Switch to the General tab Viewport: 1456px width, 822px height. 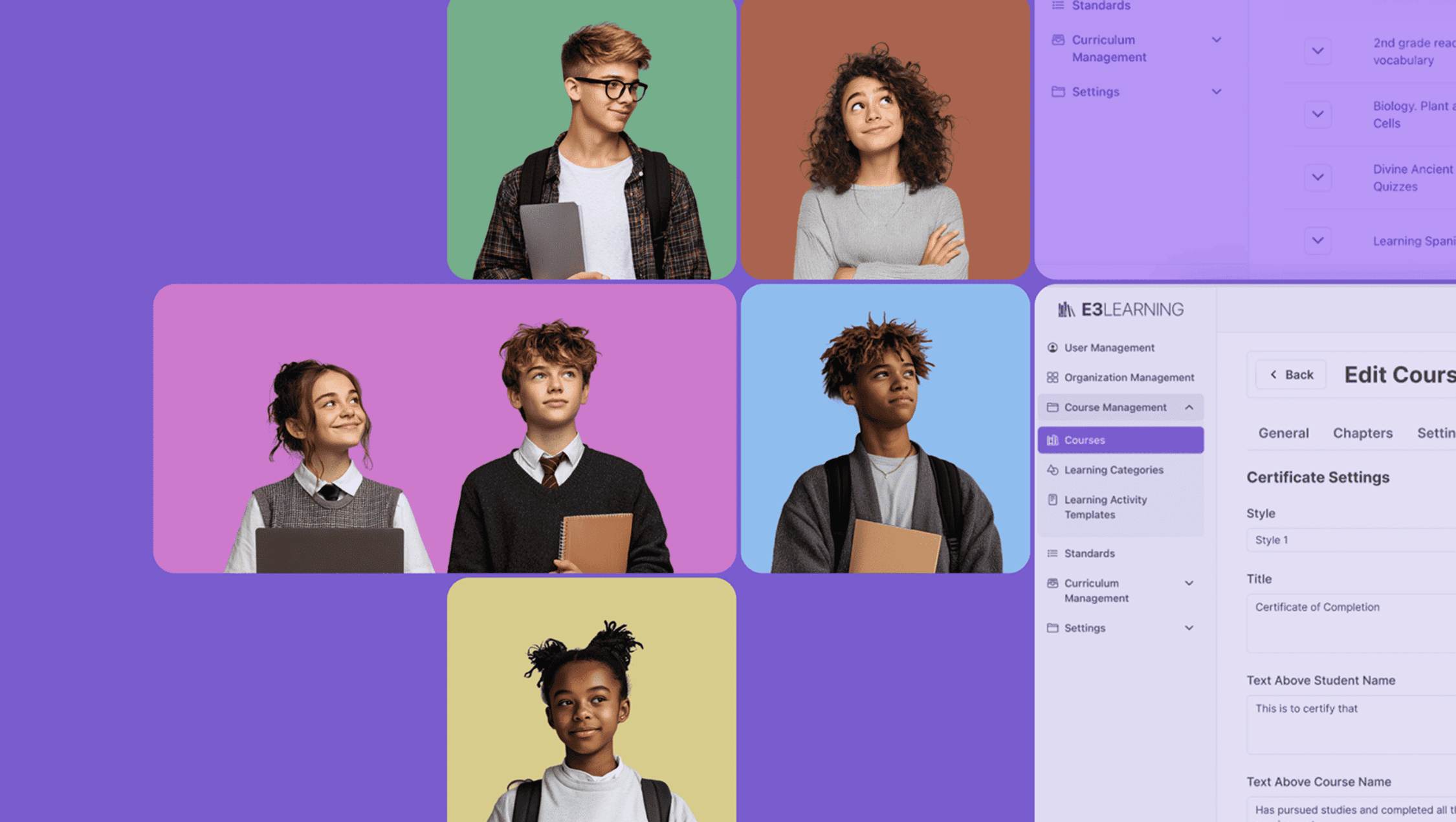(1283, 433)
